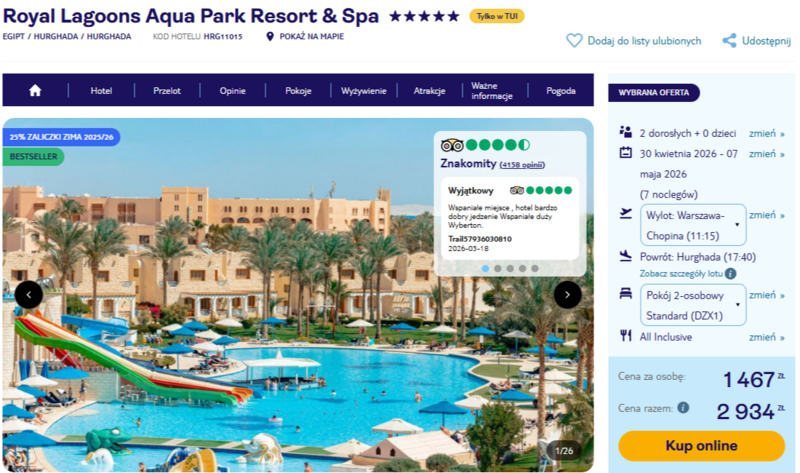This screenshot has height=473, width=800.
Task: Click the share icon next to Udostępnij
Action: click(729, 40)
